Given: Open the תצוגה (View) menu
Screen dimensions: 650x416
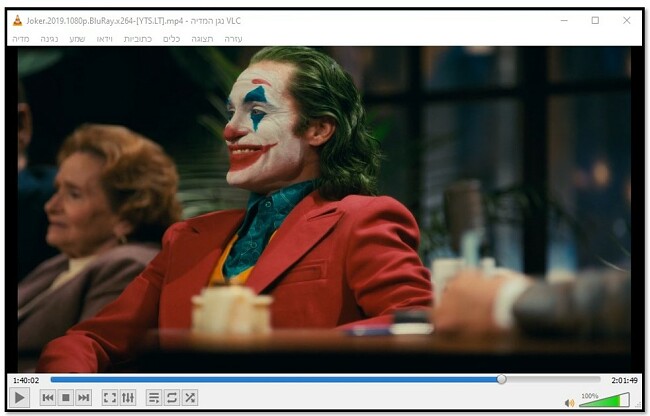Looking at the screenshot, I should coord(202,39).
